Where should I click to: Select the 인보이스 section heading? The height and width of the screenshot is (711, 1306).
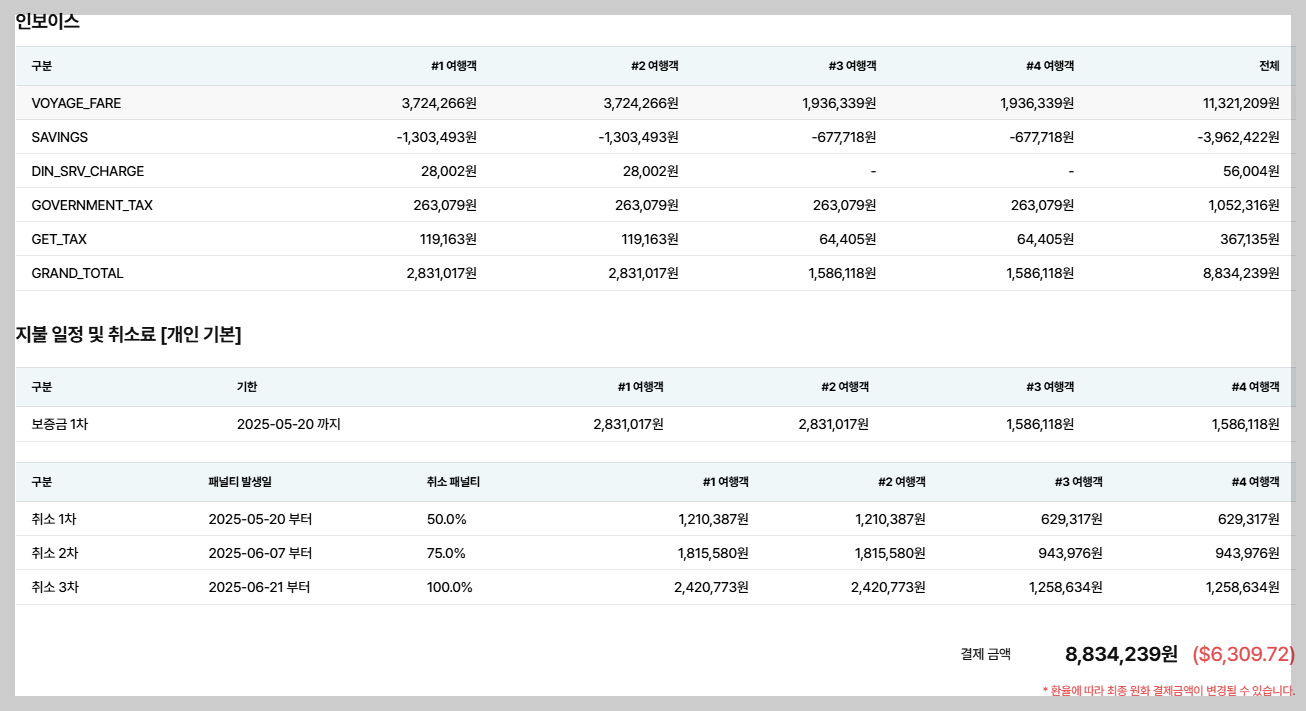tap(47, 21)
